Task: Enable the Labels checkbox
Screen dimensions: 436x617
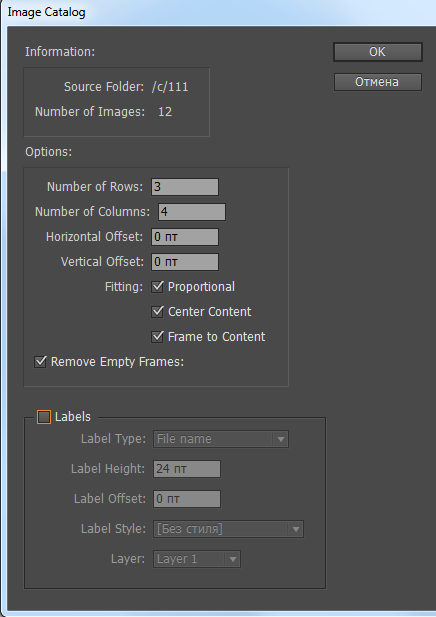Action: click(x=44, y=417)
